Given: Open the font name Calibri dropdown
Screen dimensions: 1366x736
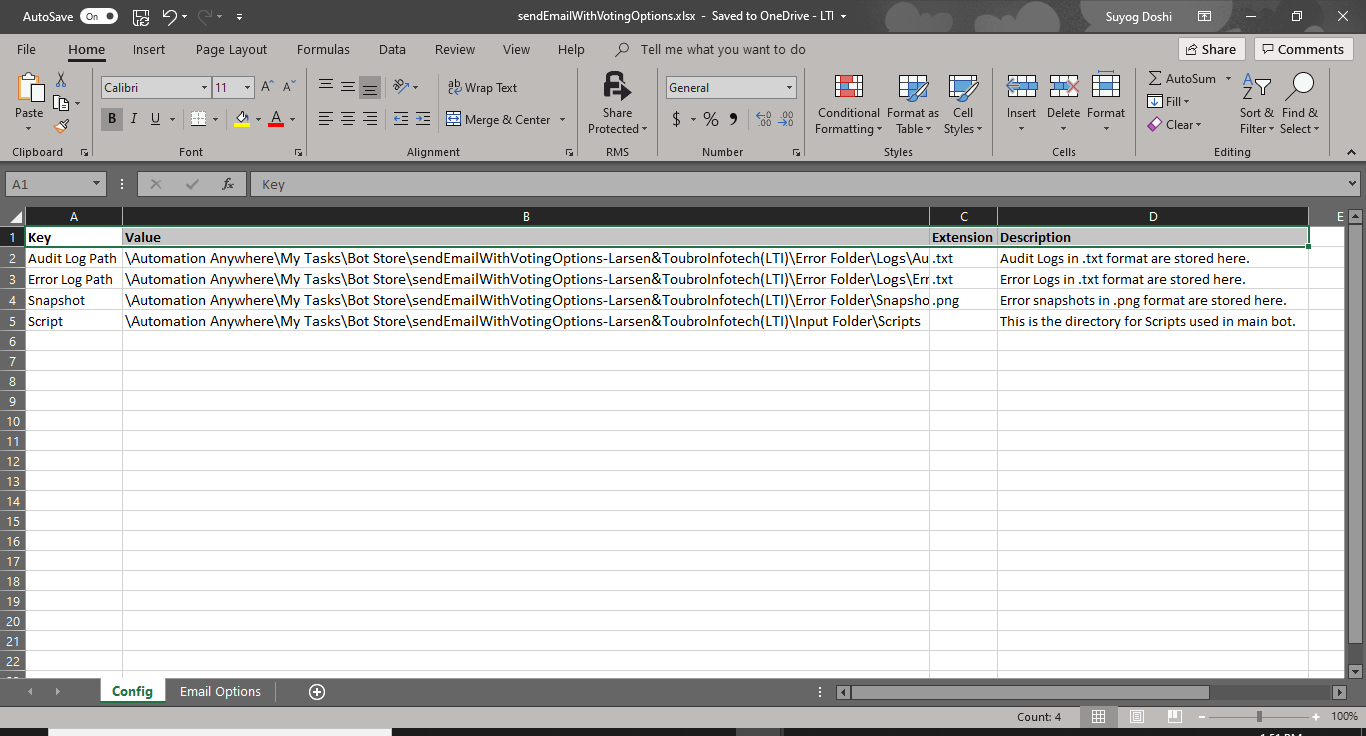Looking at the screenshot, I should click(x=204, y=88).
